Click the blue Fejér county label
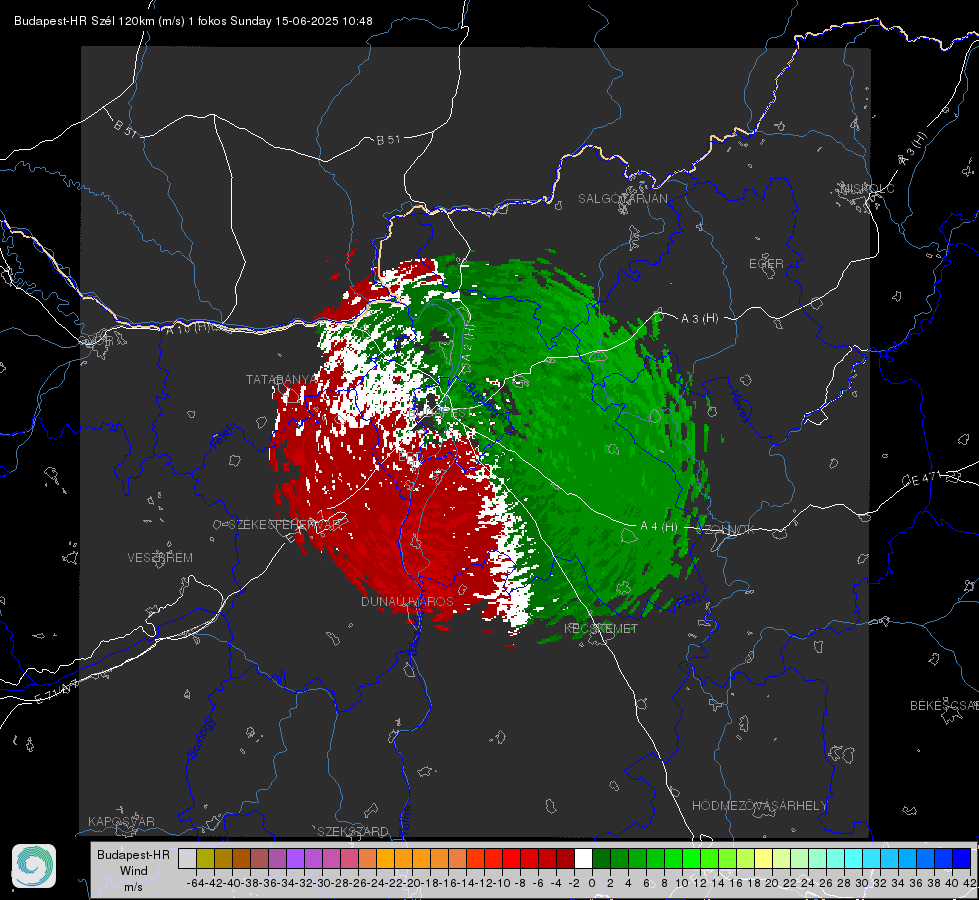This screenshot has width=979, height=900. 224,436
